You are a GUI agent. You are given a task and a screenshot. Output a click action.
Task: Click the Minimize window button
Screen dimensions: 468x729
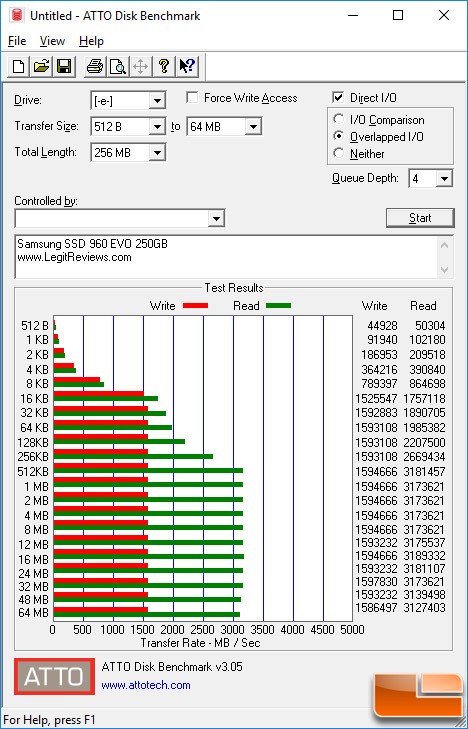point(354,15)
